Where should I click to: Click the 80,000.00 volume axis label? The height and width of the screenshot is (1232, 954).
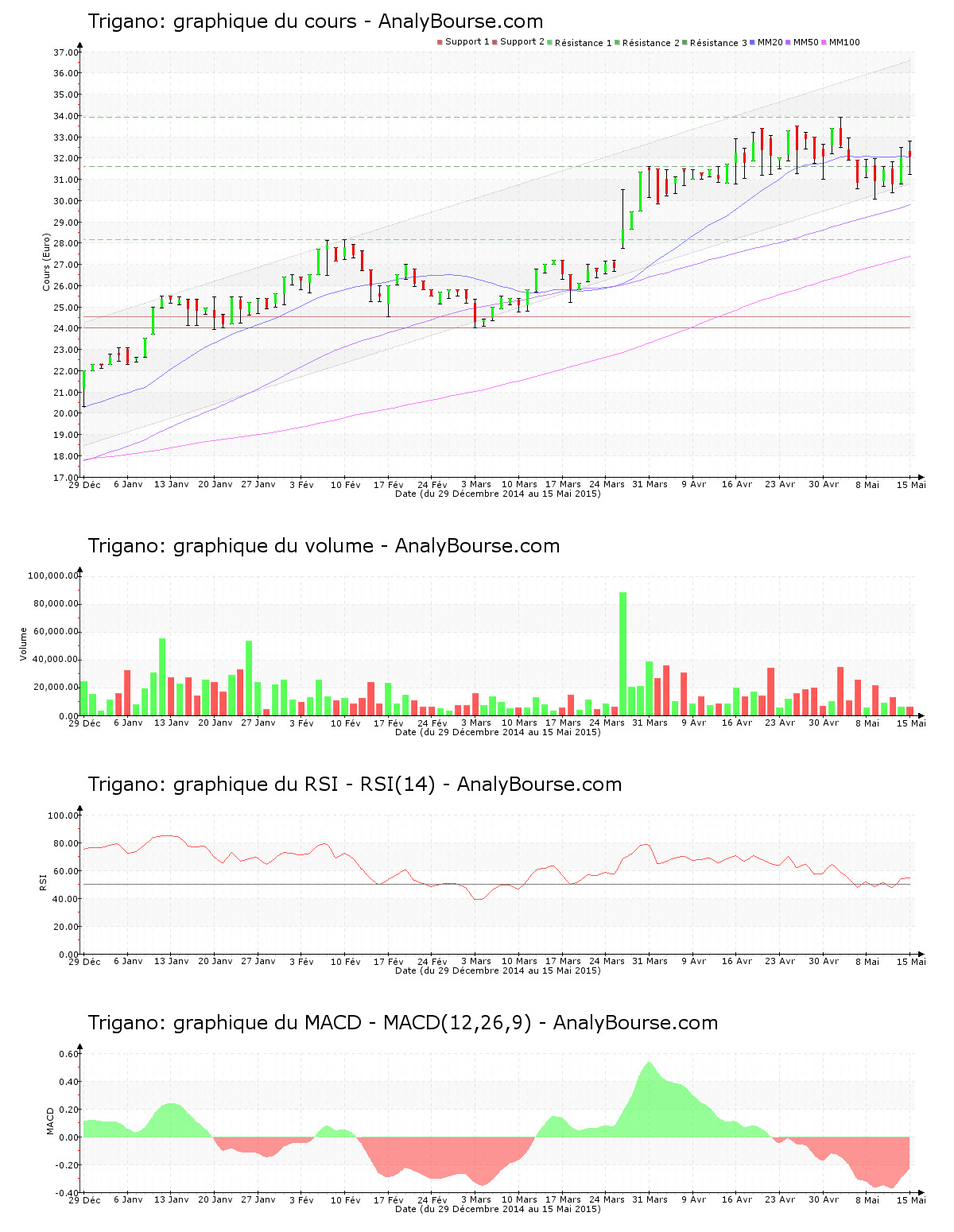pos(56,603)
